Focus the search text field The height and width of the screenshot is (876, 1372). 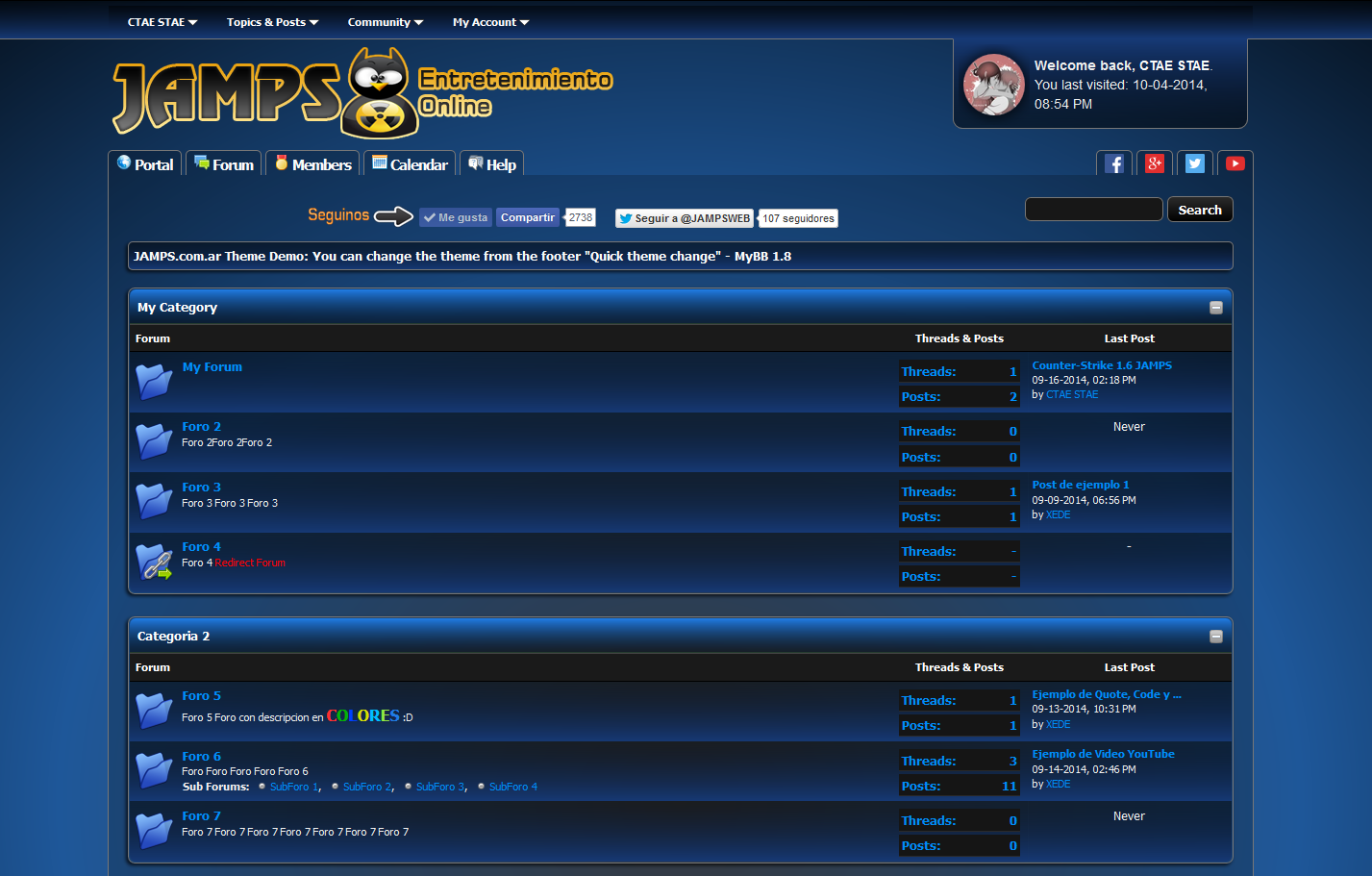pyautogui.click(x=1094, y=210)
